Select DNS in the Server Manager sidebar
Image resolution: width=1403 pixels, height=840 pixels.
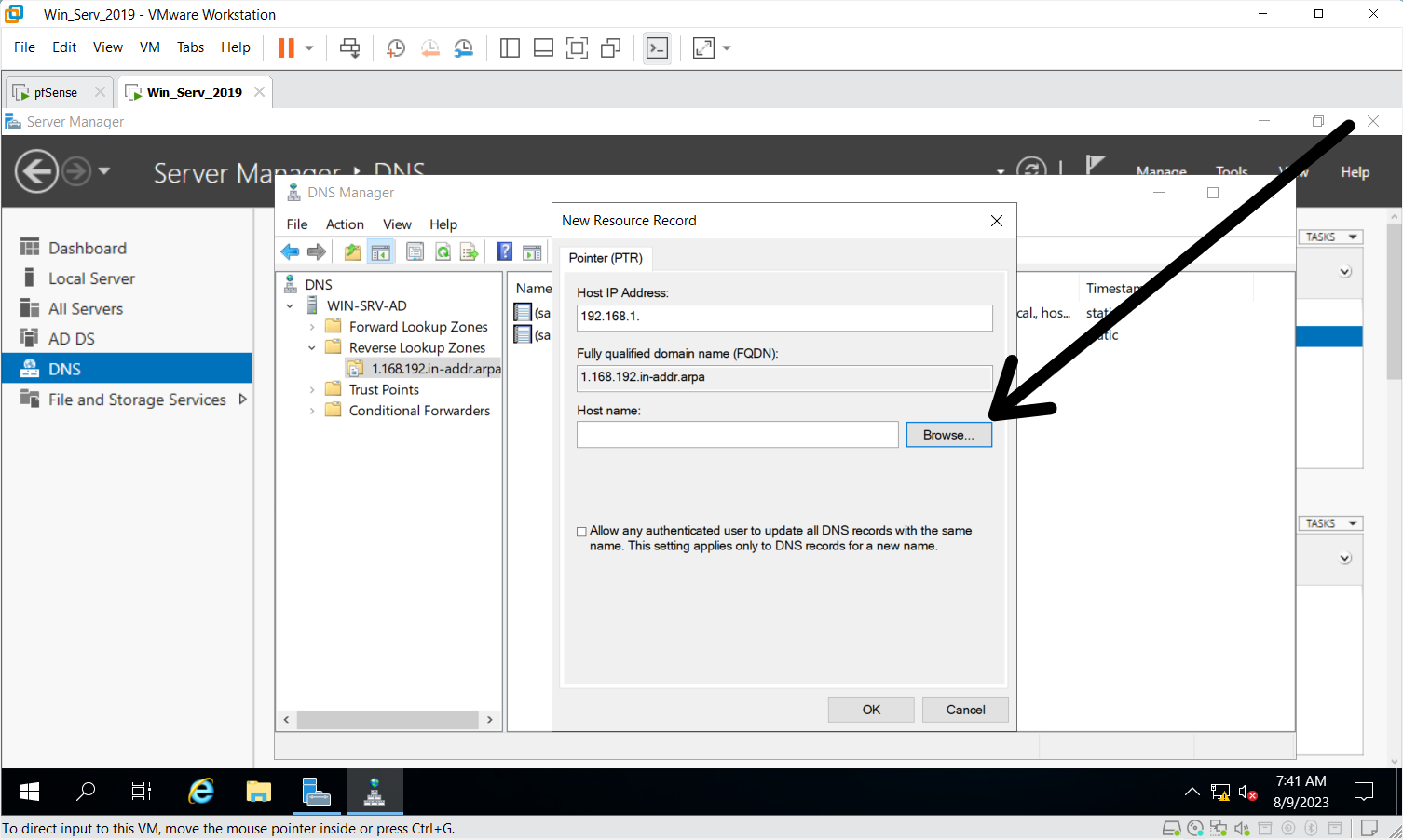[127, 369]
